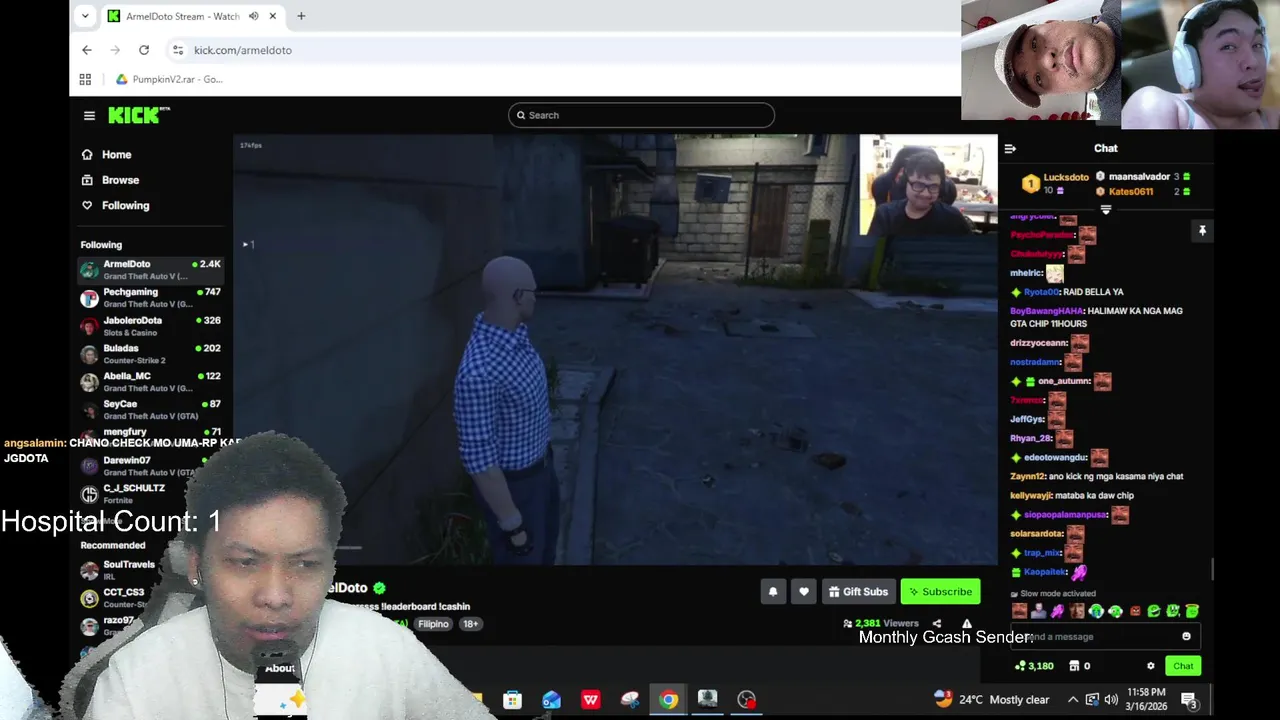Share the stream via share icon
The height and width of the screenshot is (720, 1280).
937,623
